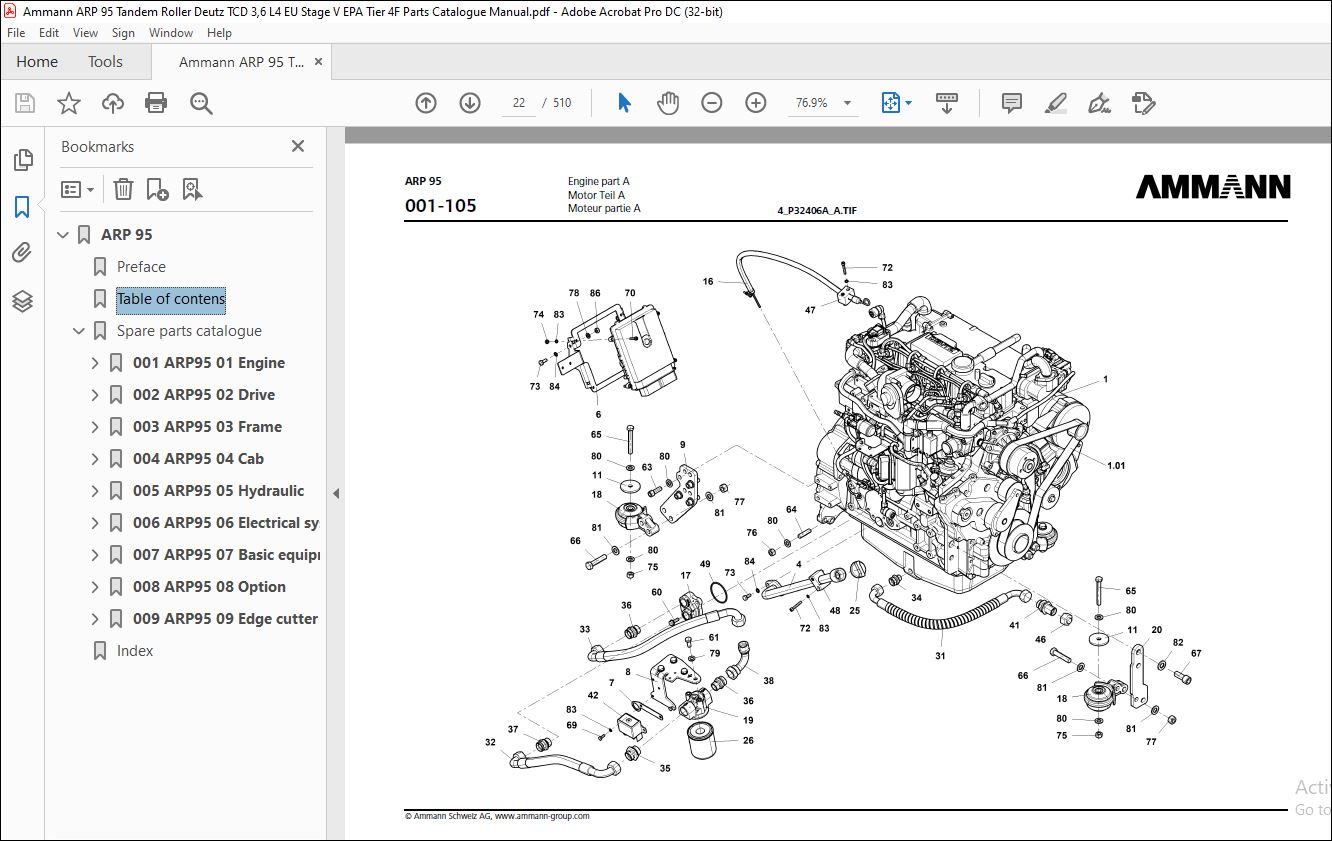Expand 006 ARP95 06 Electrical bookmark

[95, 523]
